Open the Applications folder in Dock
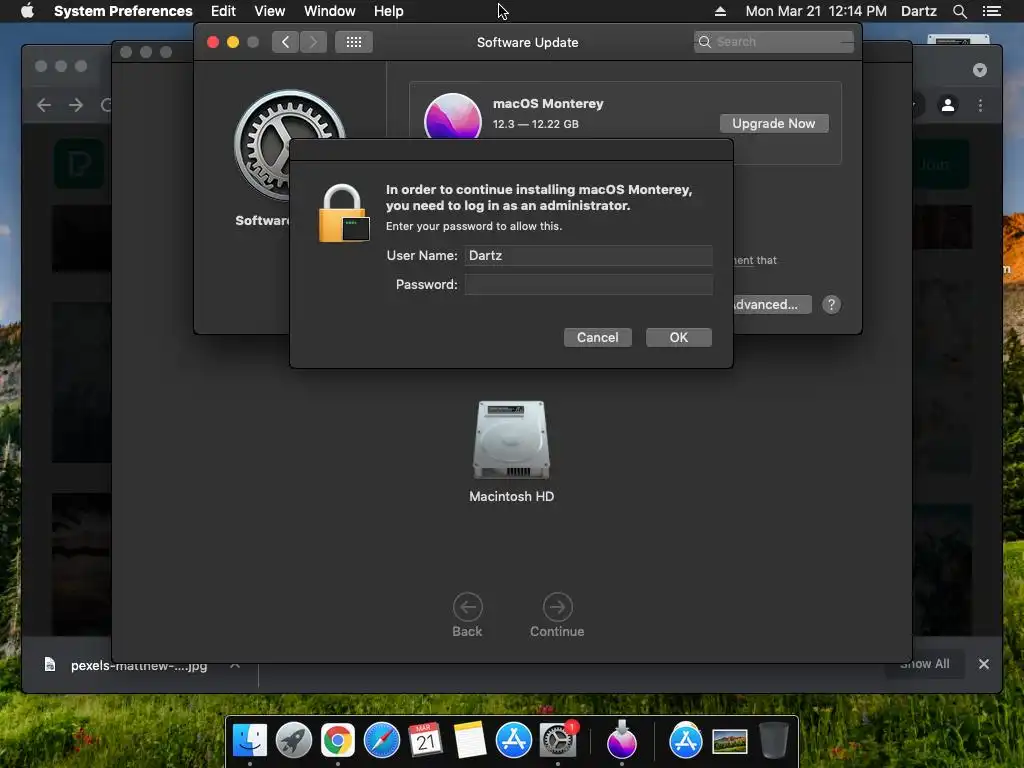 686,740
